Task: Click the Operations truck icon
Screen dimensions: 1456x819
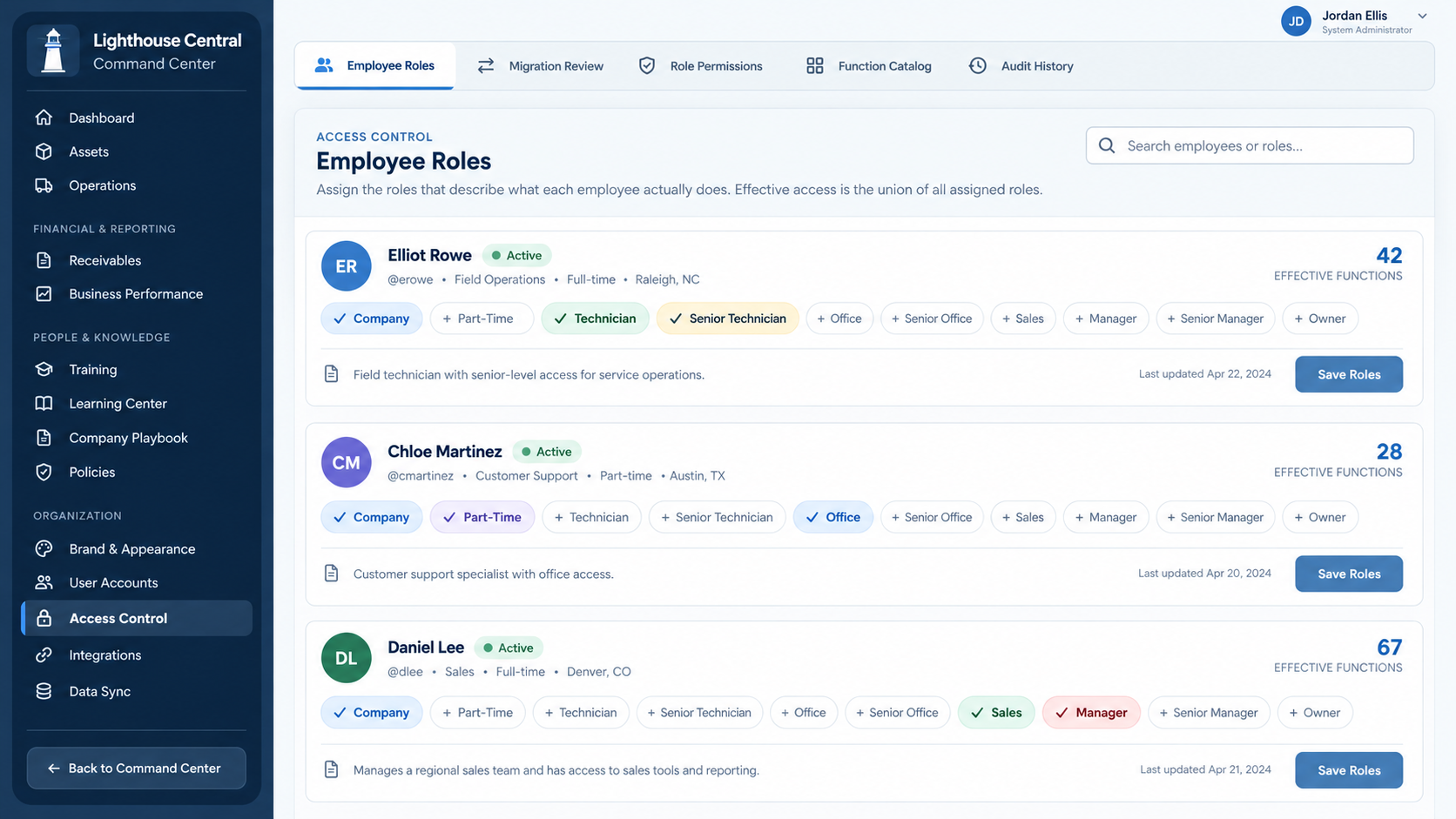Action: pos(44,185)
